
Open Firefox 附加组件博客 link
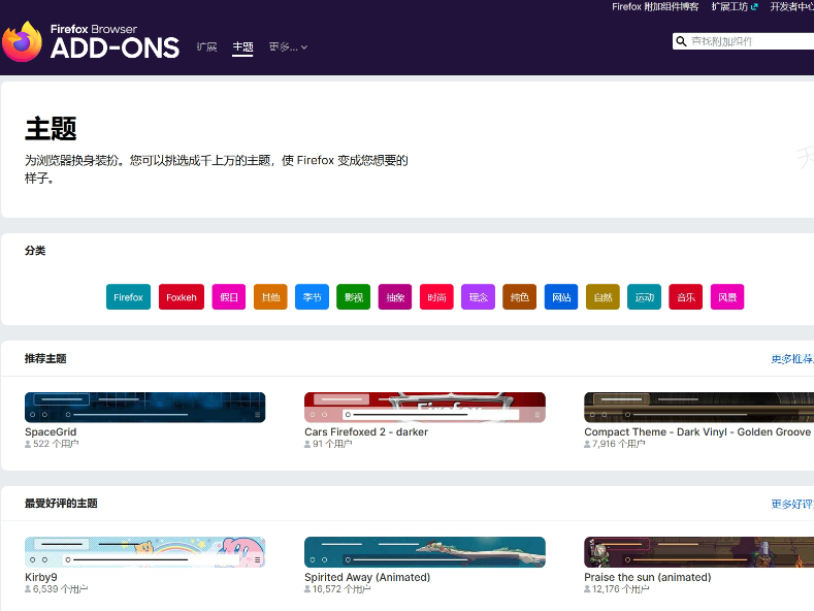click(x=655, y=7)
